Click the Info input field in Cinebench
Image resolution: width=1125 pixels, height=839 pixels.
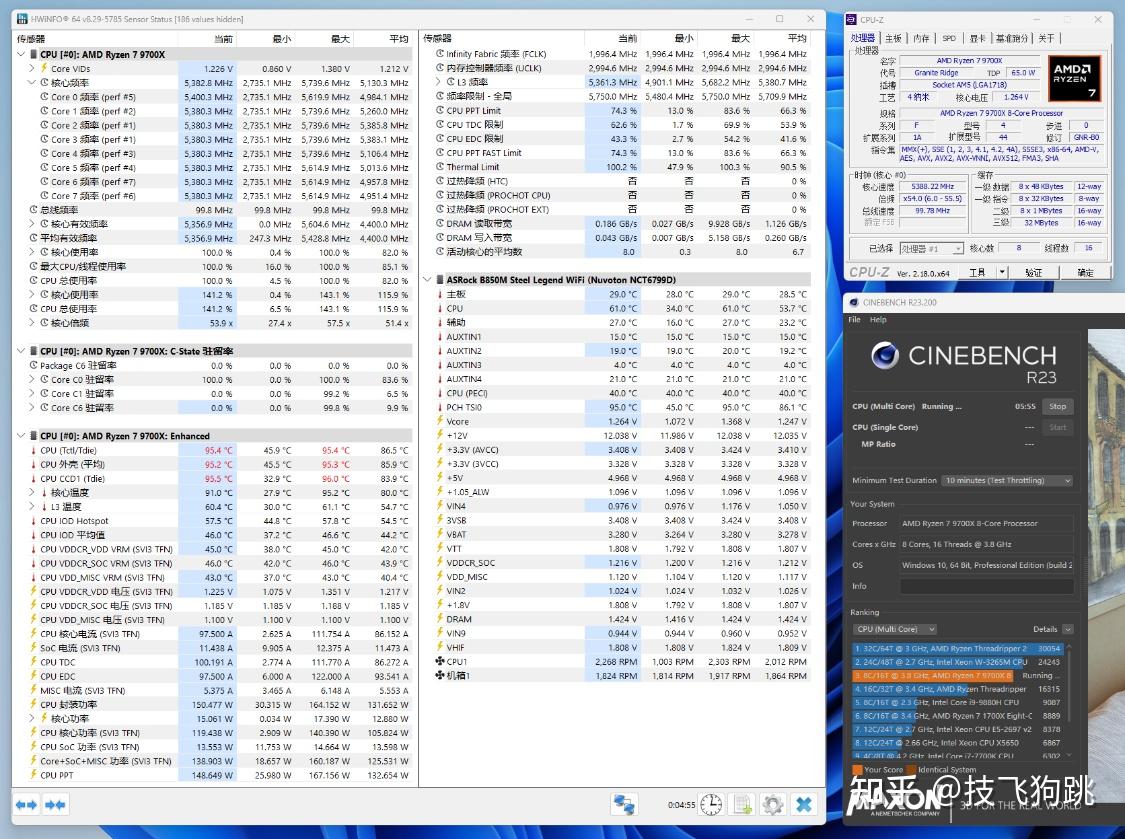click(987, 586)
